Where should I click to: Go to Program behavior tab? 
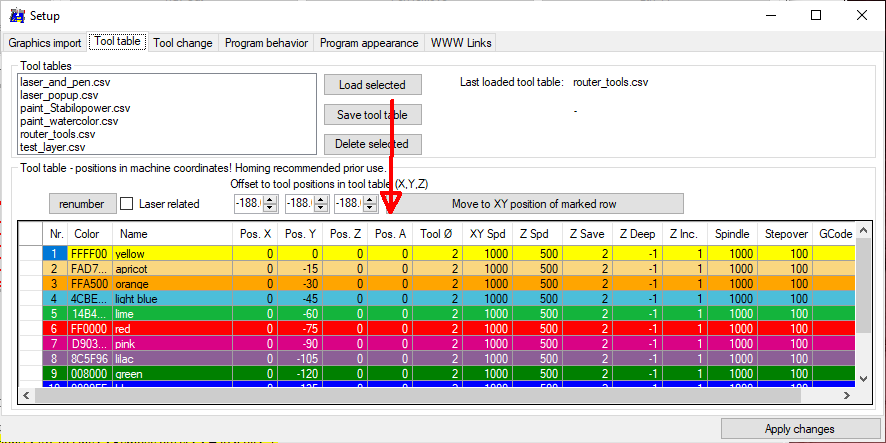click(267, 43)
